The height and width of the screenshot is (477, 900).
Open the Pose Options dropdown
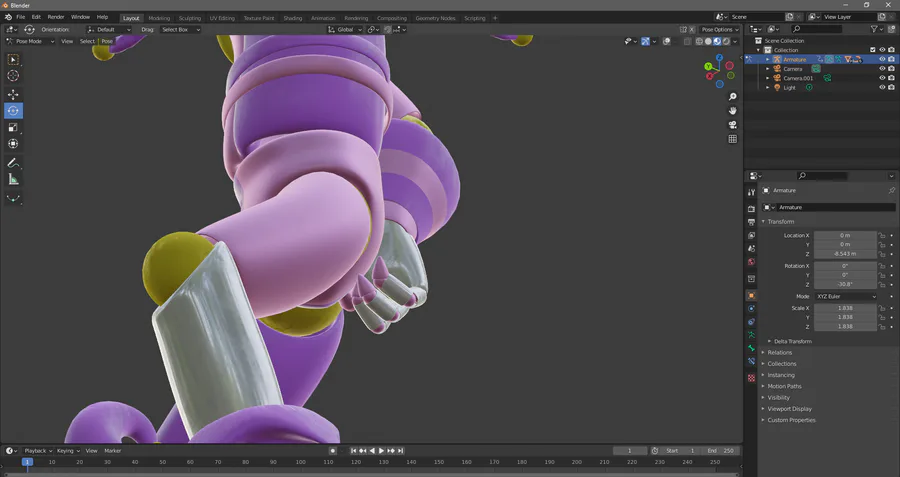720,29
